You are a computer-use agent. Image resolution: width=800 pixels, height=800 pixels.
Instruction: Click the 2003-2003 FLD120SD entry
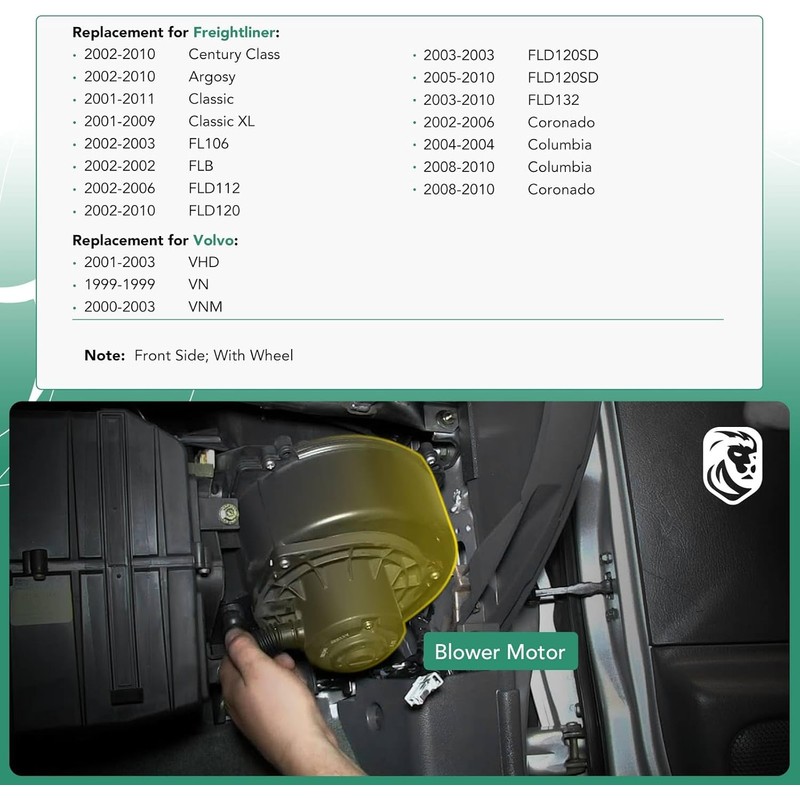click(511, 55)
